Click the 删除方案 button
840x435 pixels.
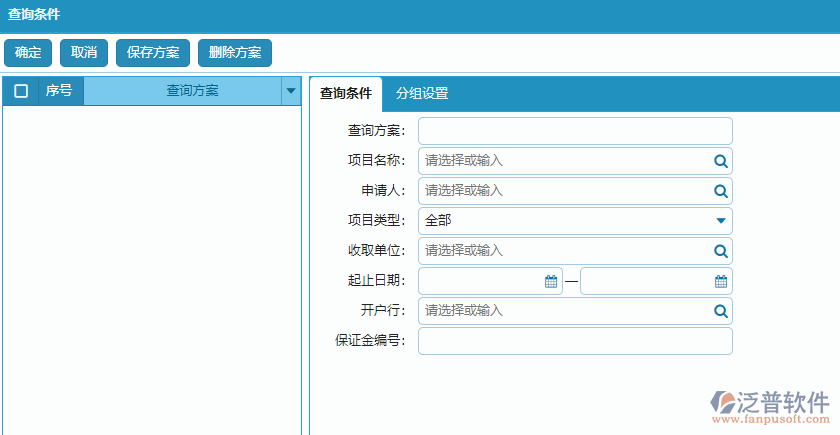pyautogui.click(x=235, y=53)
